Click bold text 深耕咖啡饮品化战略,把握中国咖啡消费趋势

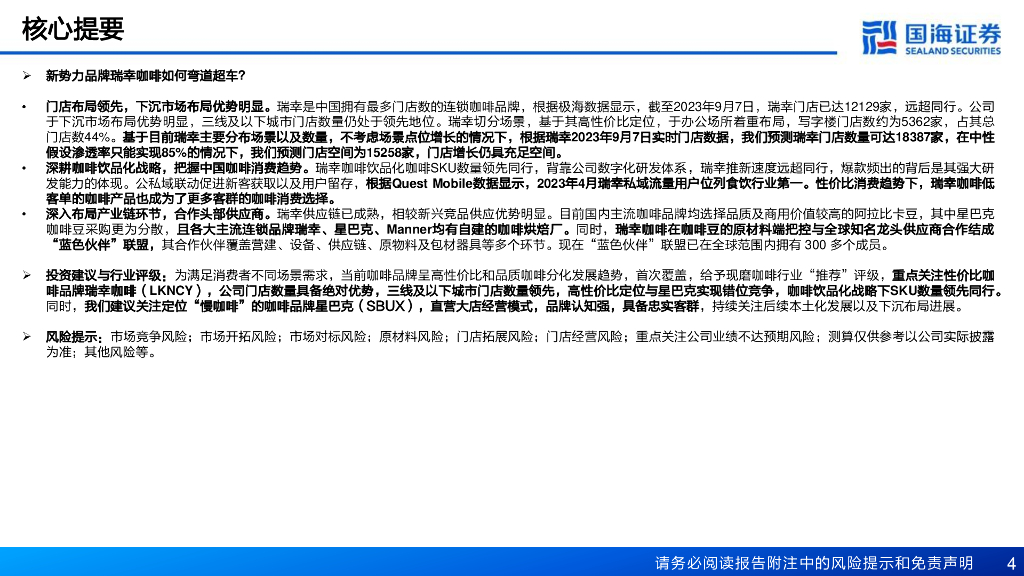point(178,168)
